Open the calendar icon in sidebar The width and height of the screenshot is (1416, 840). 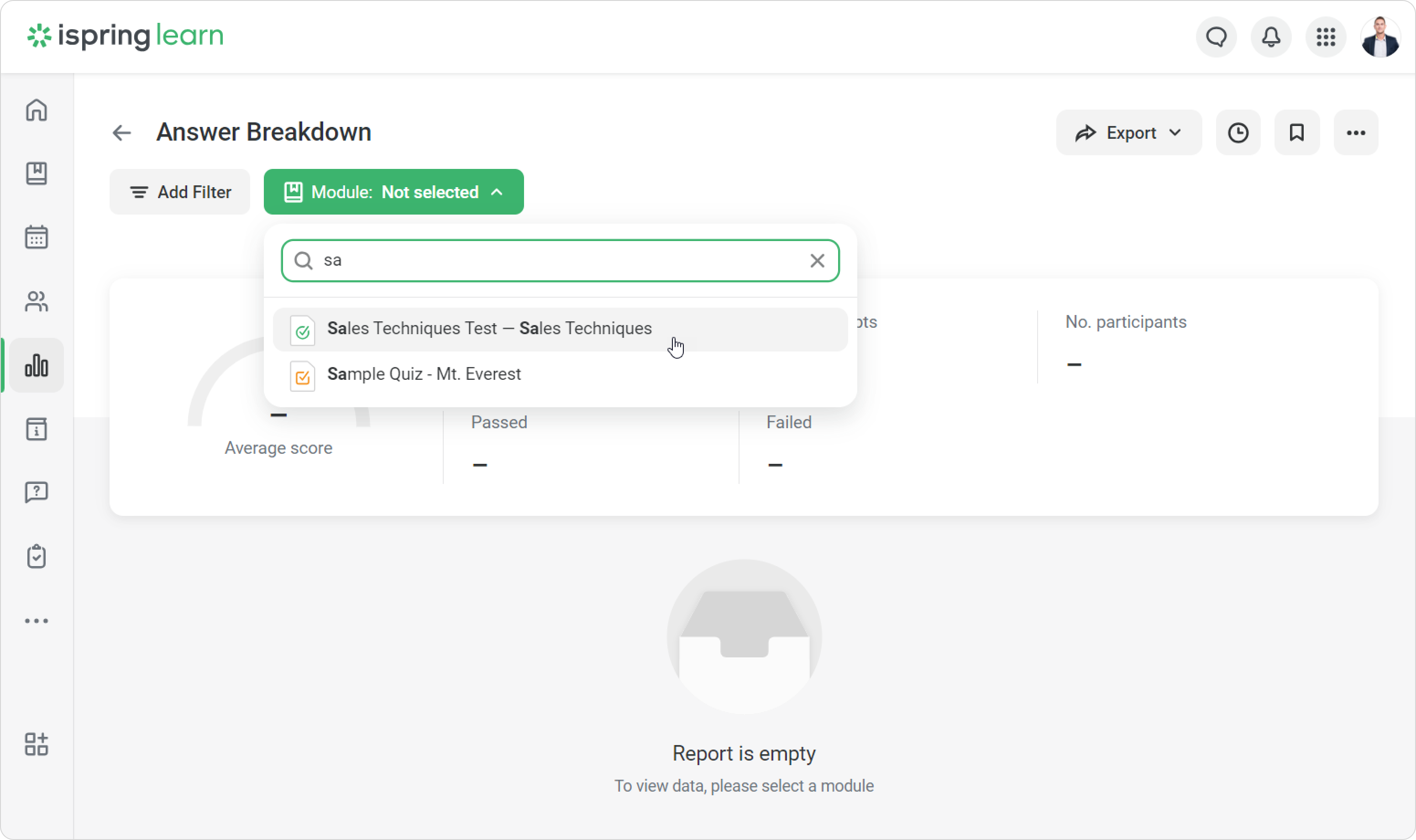36,236
